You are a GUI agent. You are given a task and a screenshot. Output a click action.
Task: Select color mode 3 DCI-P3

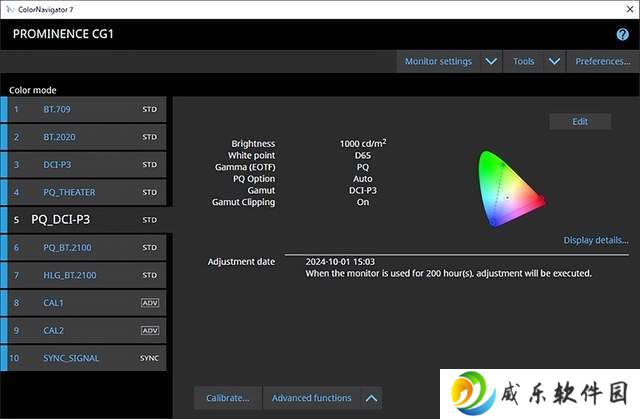(83, 164)
